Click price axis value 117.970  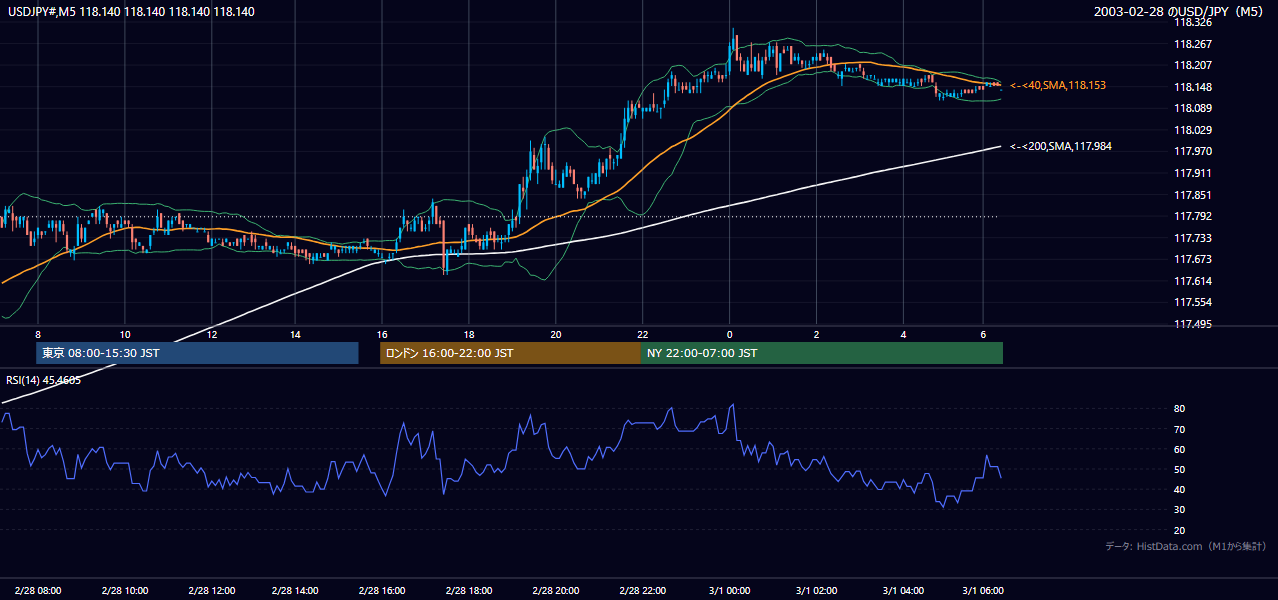tap(1193, 151)
